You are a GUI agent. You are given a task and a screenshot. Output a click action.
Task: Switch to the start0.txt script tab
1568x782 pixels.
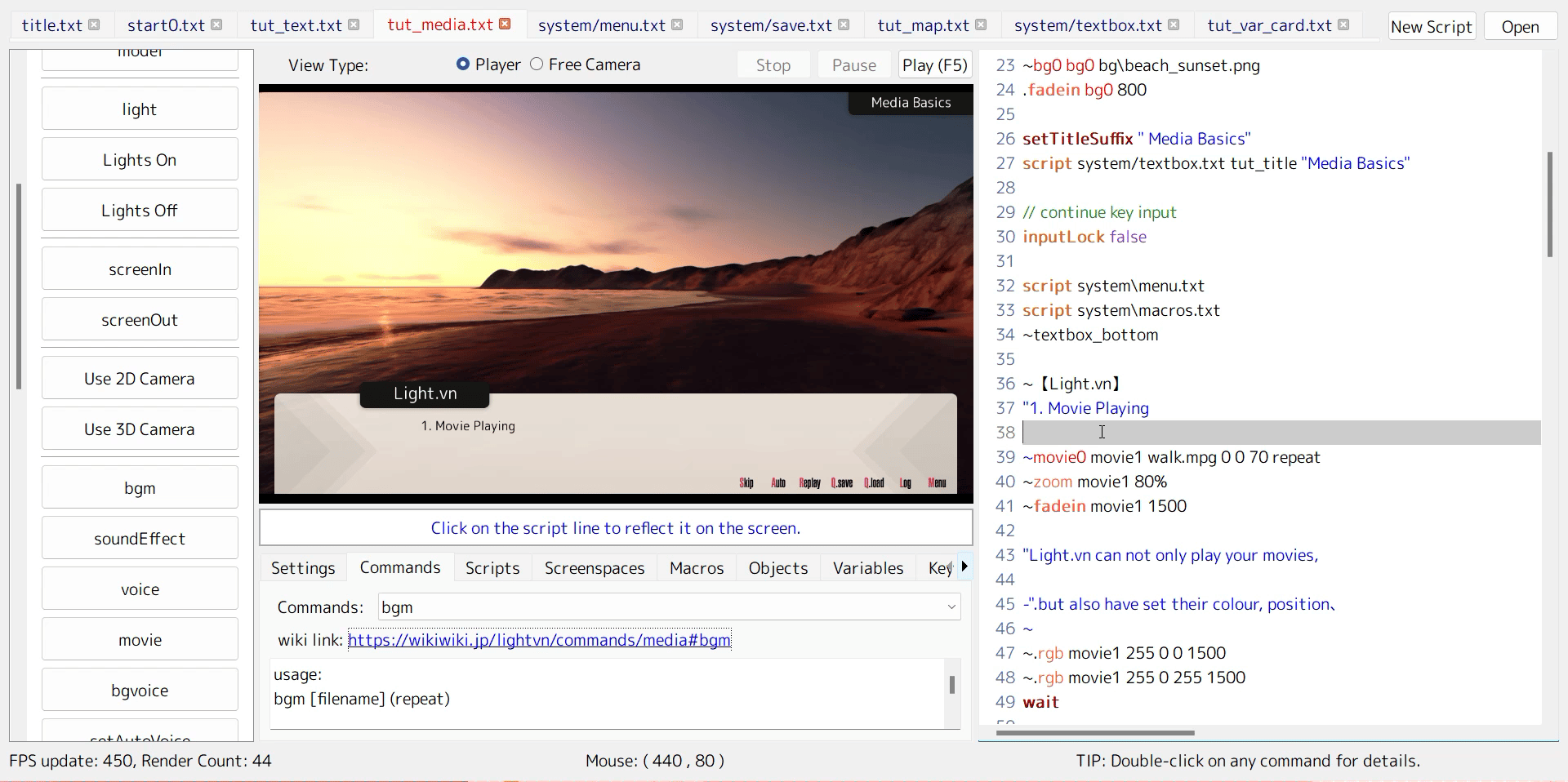[x=166, y=25]
